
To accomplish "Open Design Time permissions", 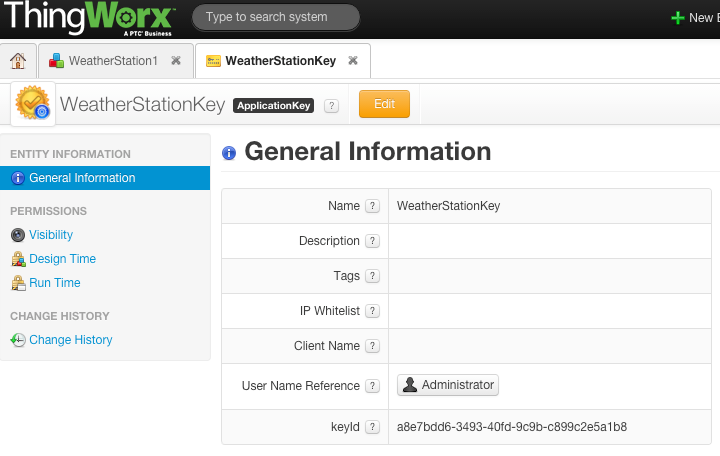I will click(x=62, y=259).
